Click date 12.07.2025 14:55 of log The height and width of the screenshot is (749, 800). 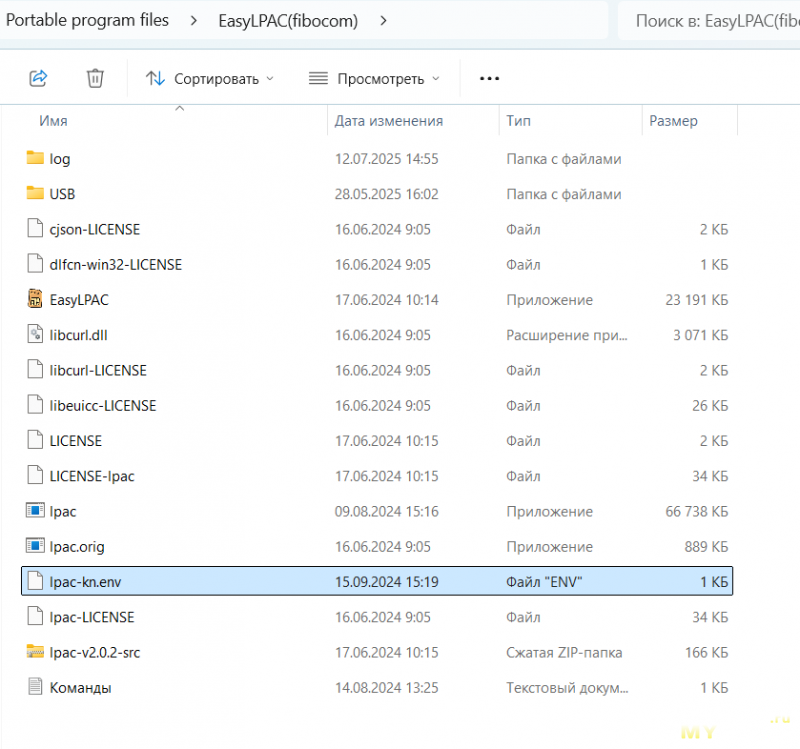pyautogui.click(x=386, y=159)
